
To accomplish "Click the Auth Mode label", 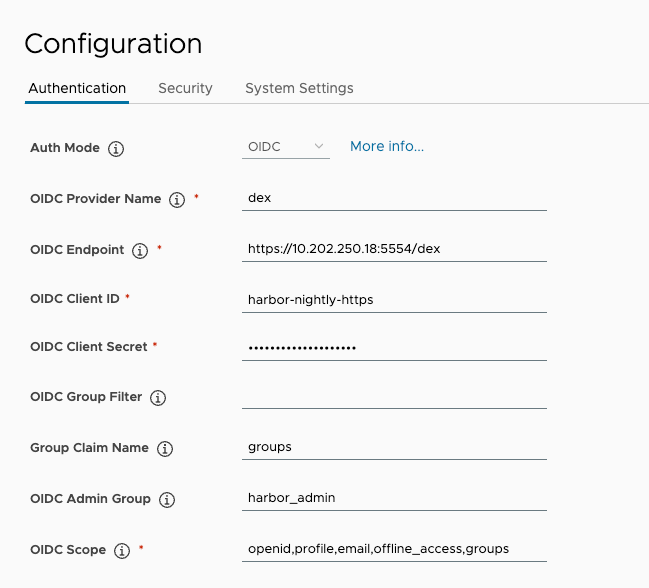I will (x=65, y=148).
